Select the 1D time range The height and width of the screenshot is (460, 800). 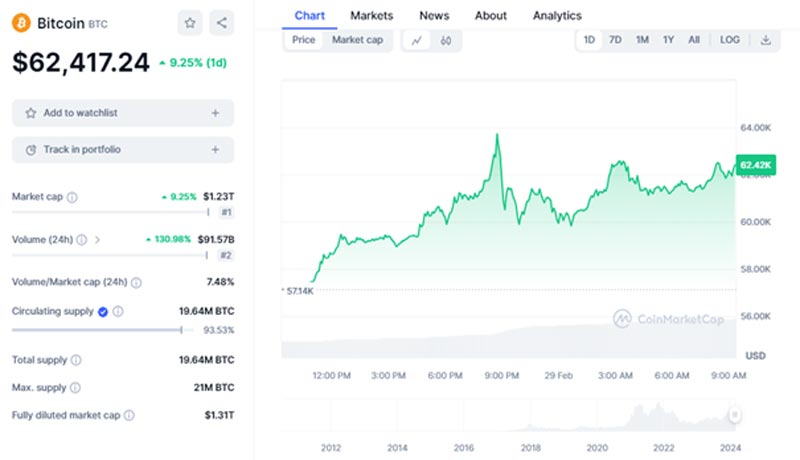click(589, 40)
